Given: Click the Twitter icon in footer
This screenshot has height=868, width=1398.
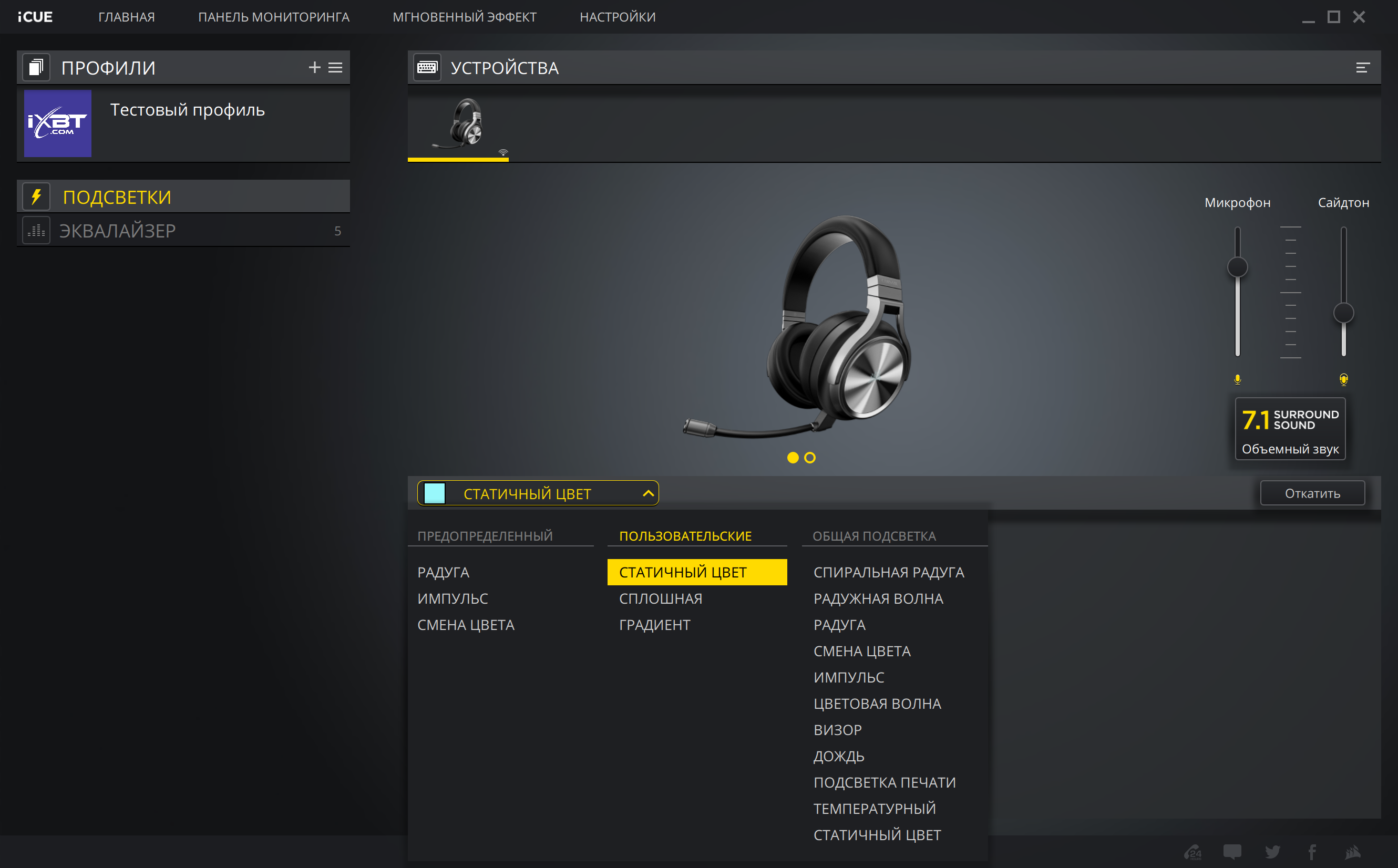Looking at the screenshot, I should (x=1272, y=851).
